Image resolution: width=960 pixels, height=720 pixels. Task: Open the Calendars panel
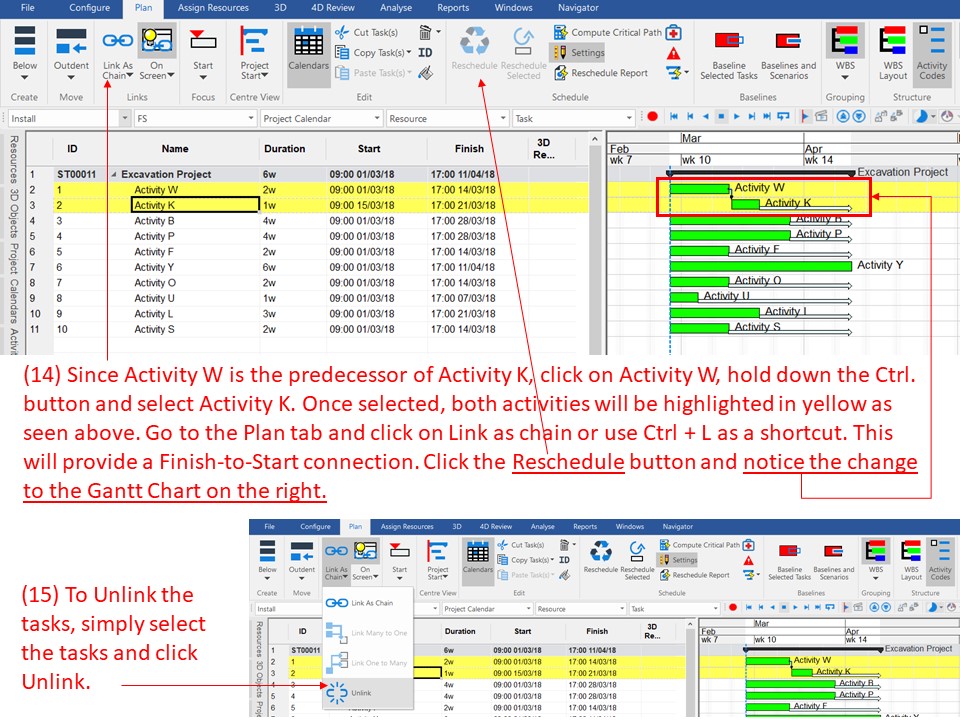coord(308,50)
